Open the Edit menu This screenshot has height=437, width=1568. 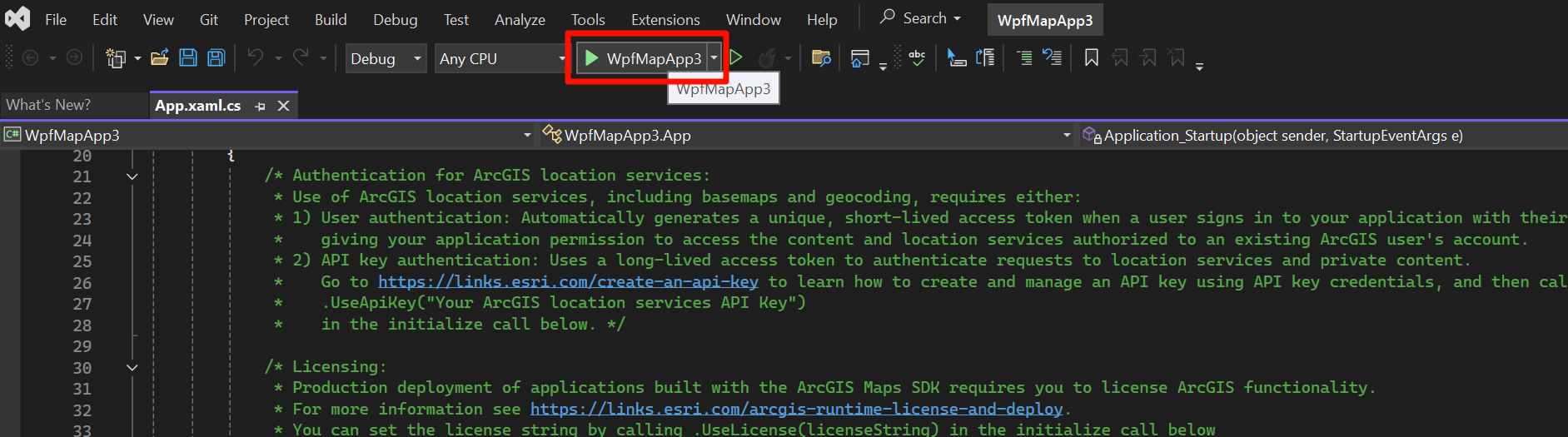105,19
